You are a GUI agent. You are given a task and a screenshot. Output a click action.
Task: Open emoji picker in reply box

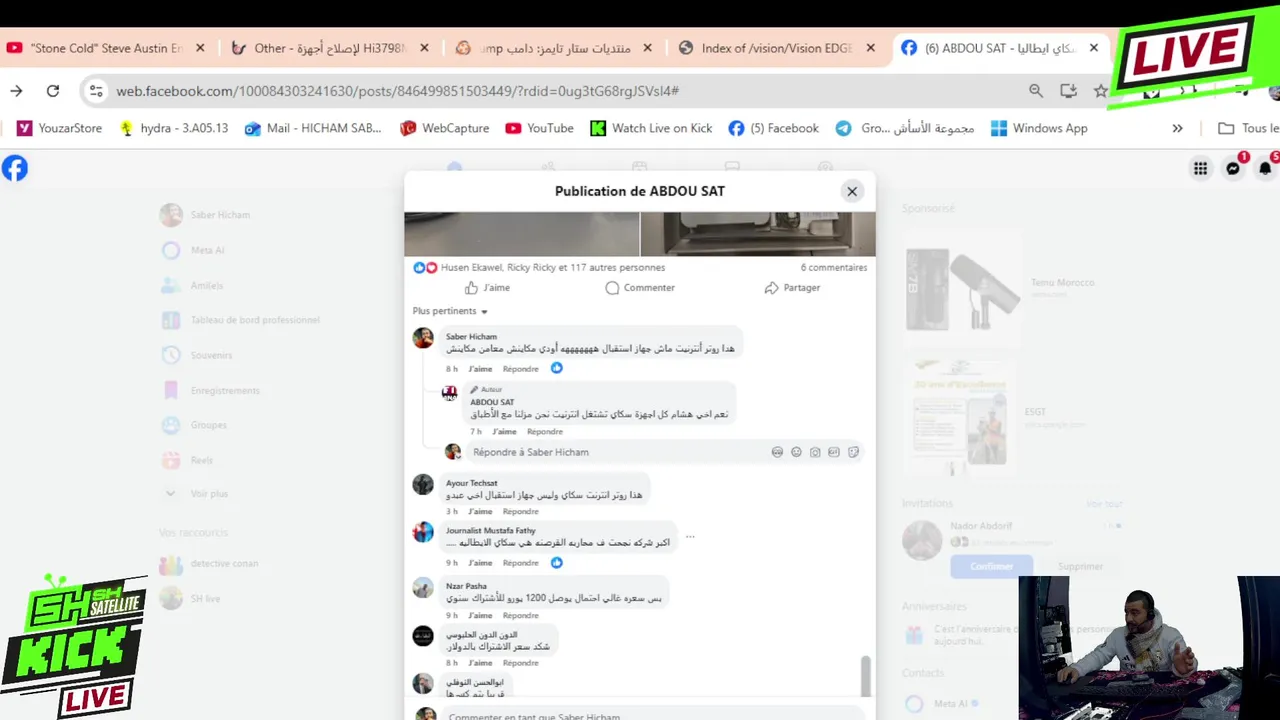point(796,452)
